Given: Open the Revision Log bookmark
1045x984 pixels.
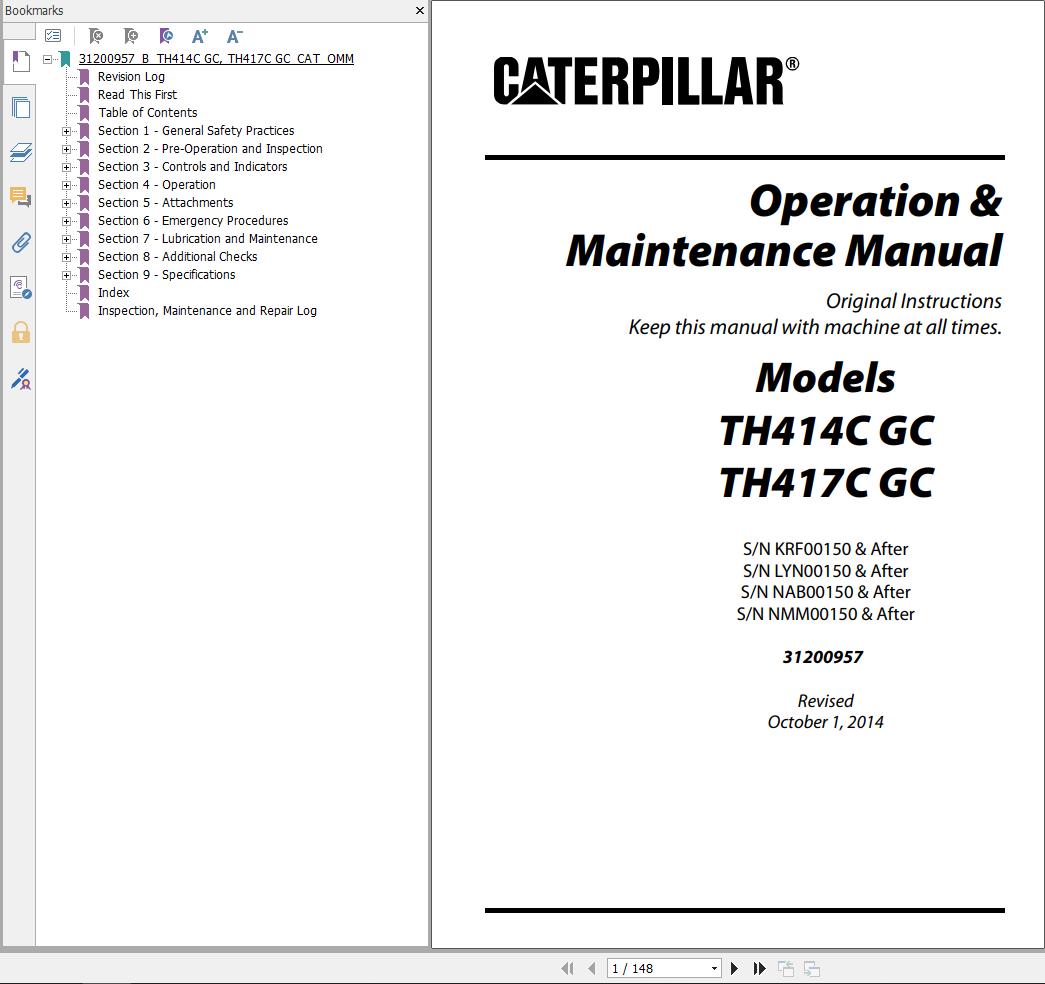Looking at the screenshot, I should [131, 77].
